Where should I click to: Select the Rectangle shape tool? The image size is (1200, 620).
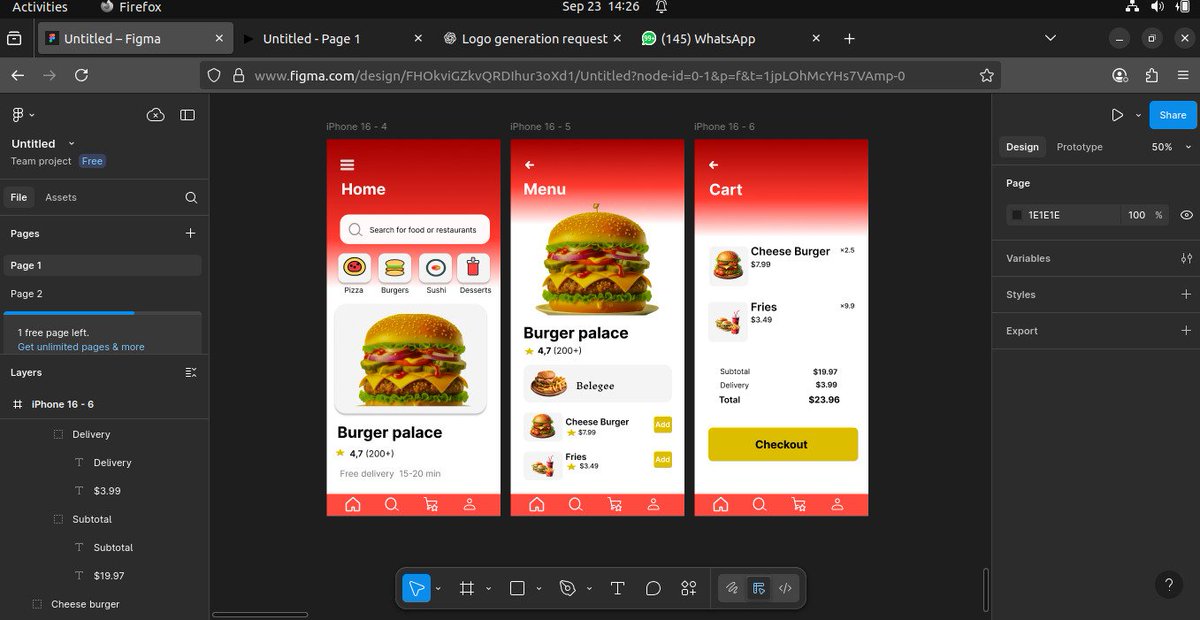pyautogui.click(x=517, y=588)
